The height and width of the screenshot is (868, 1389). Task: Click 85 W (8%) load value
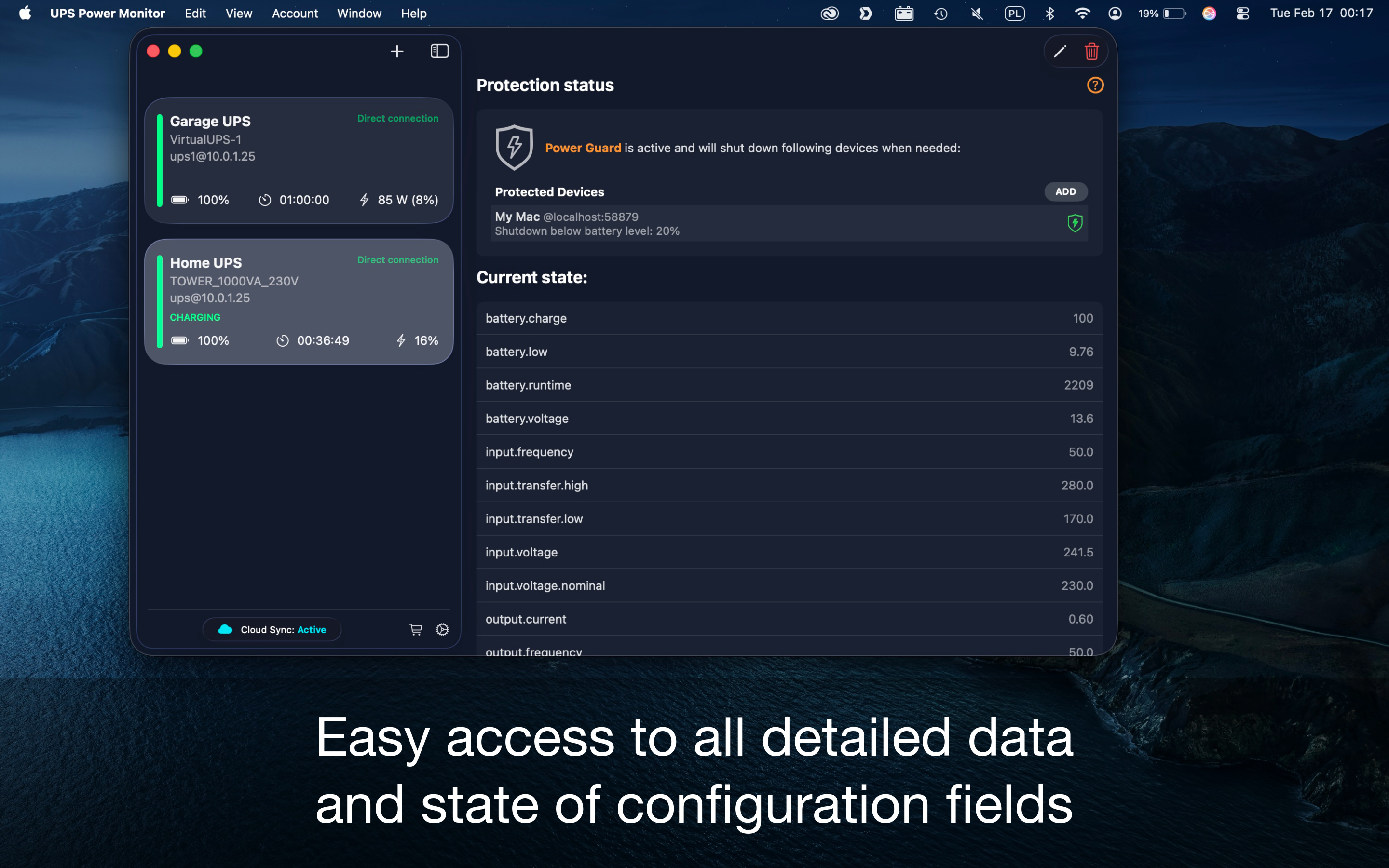click(x=408, y=200)
